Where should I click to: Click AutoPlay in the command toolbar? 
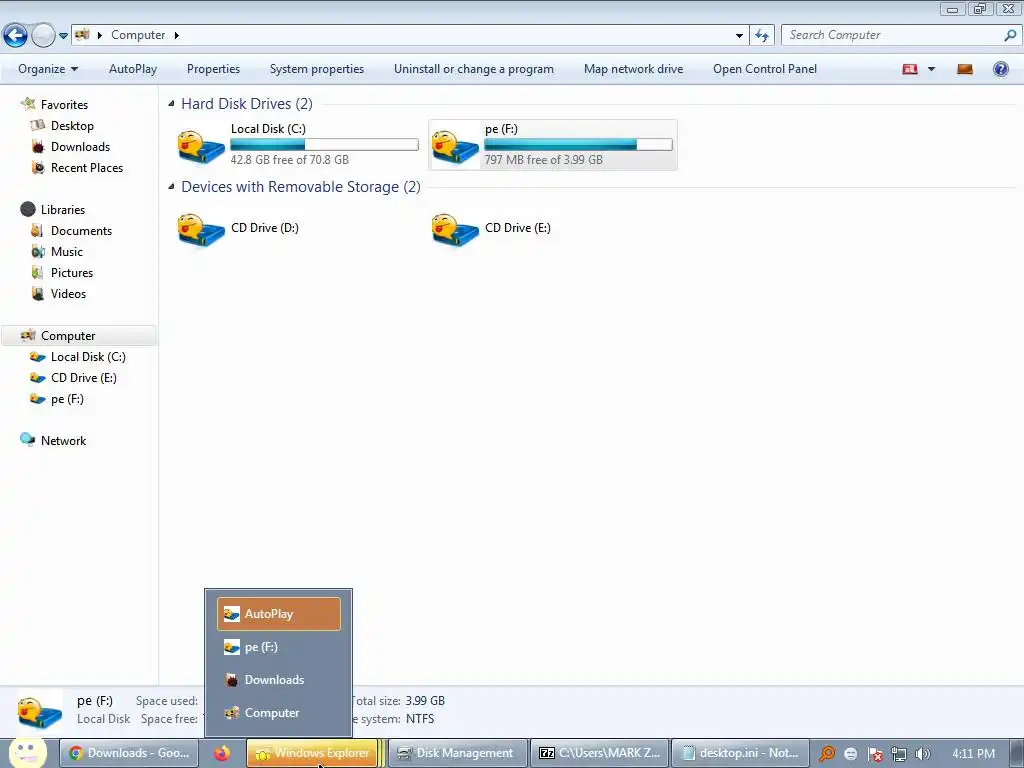coord(133,69)
